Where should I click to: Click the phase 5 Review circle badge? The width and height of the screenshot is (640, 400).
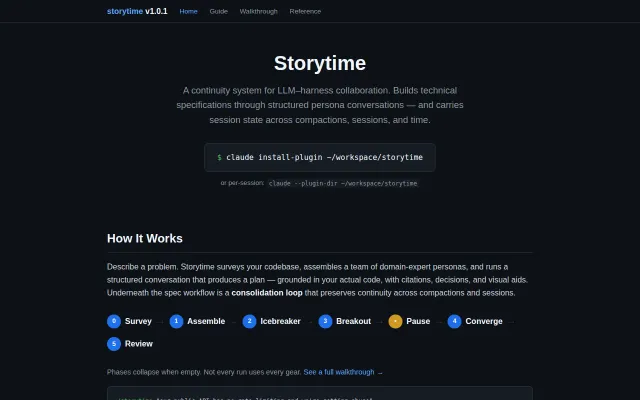tap(114, 344)
